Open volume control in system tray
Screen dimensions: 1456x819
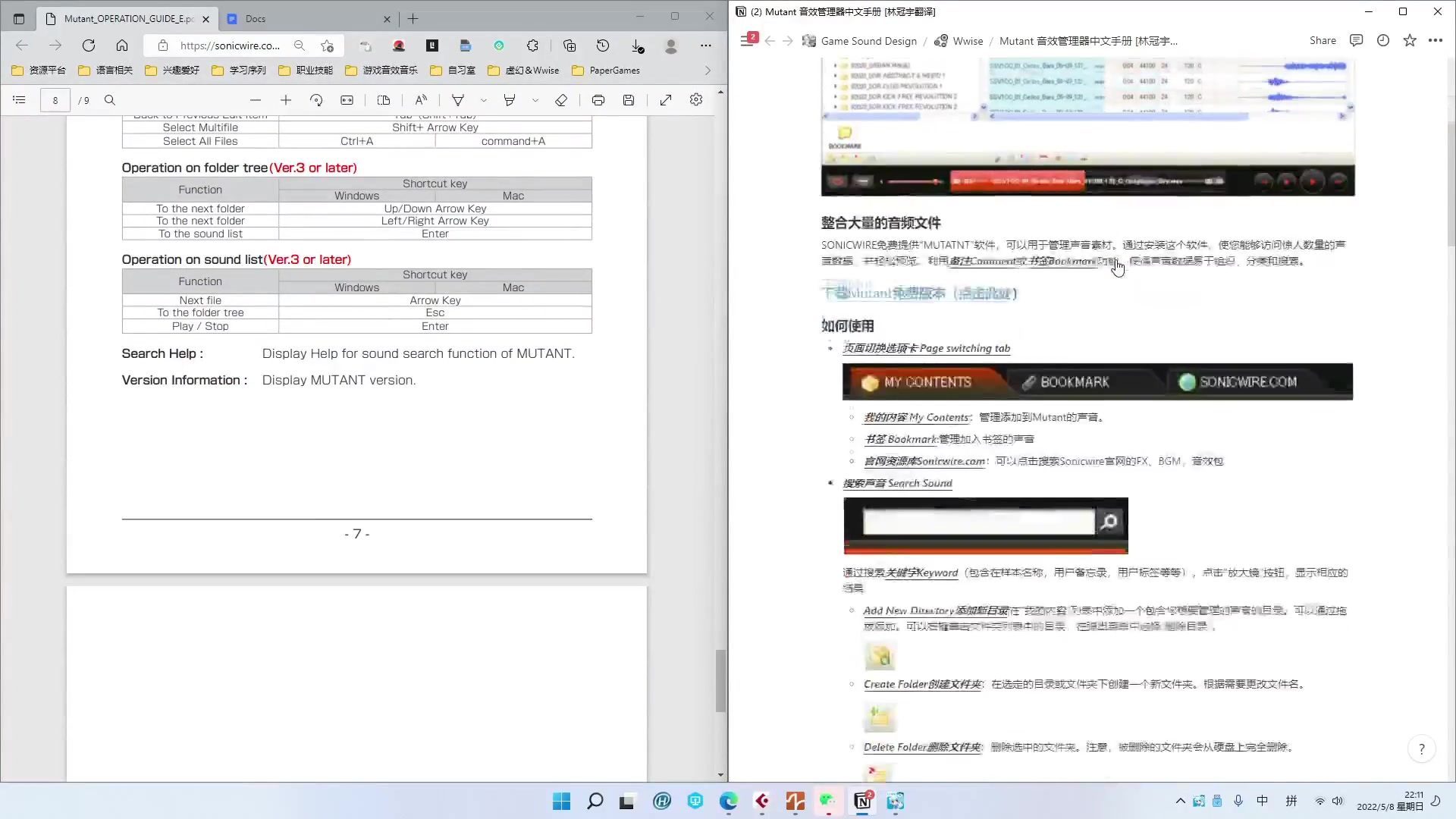point(1338,801)
